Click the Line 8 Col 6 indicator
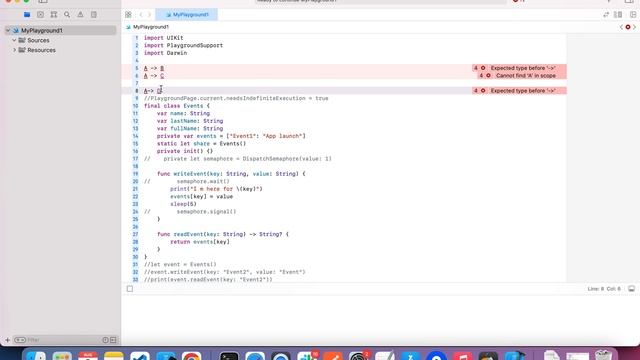 (604, 289)
